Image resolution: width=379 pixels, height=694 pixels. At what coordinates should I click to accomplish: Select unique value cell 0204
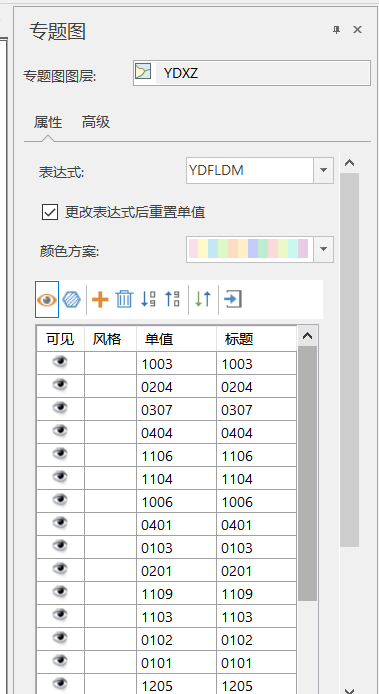[176, 386]
